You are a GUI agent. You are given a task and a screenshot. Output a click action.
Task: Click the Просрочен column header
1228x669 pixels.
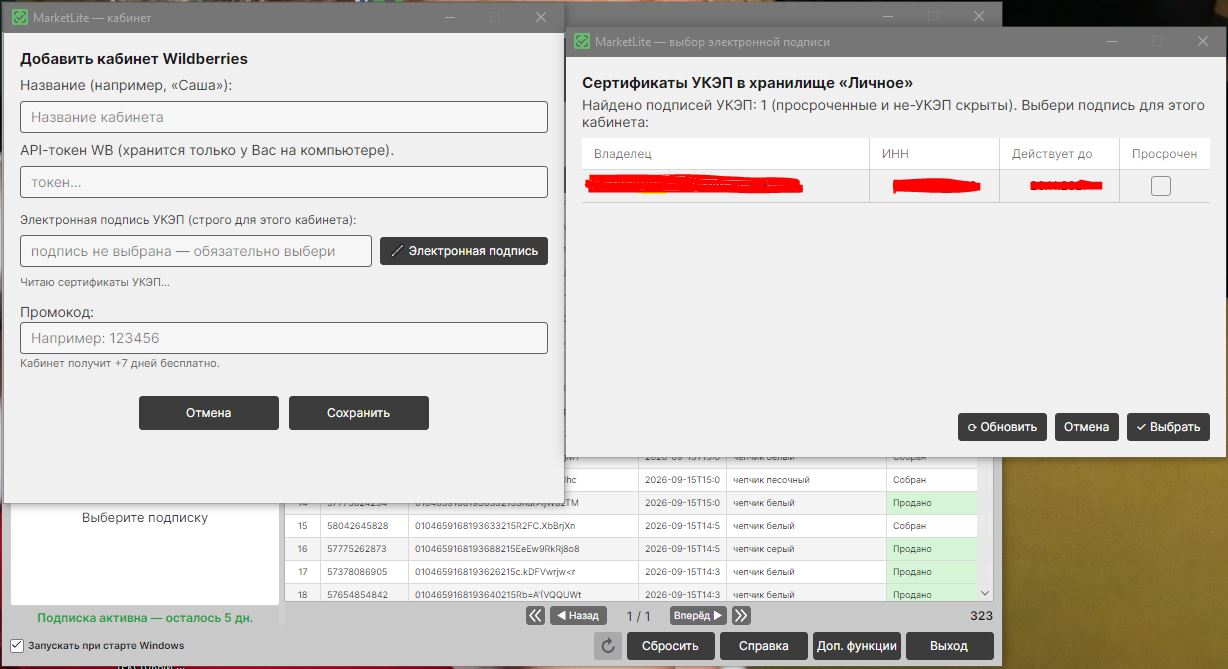click(1165, 154)
